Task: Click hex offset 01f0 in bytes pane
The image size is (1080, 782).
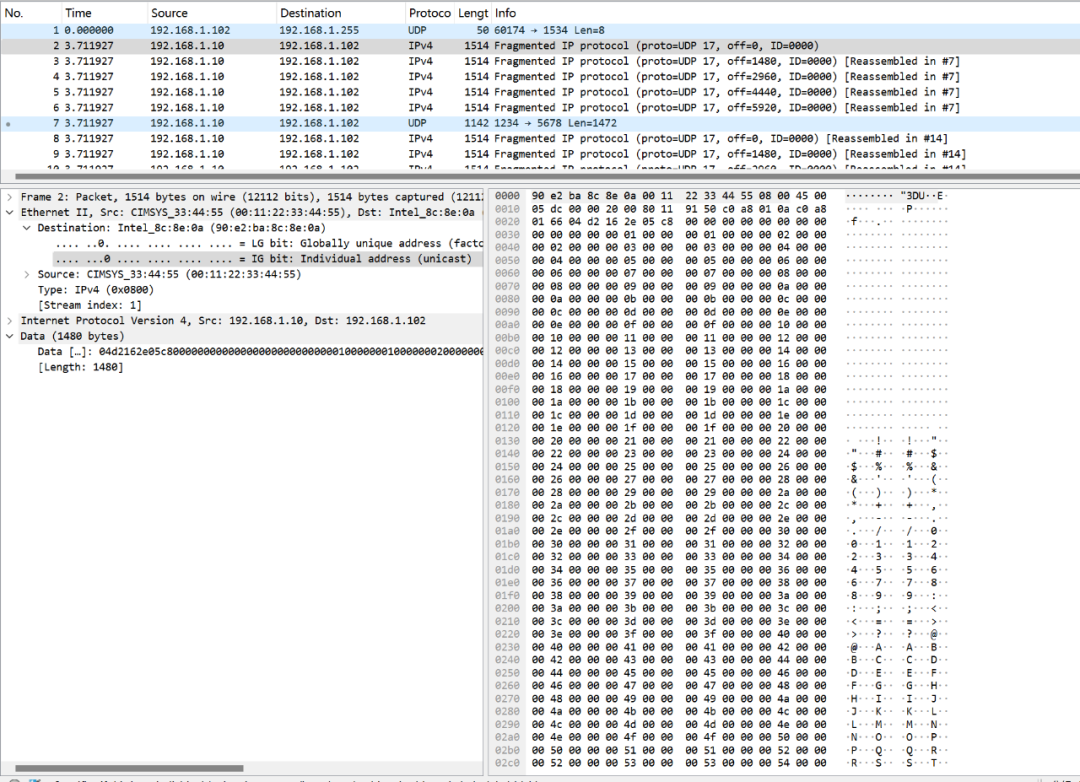Action: [507, 595]
